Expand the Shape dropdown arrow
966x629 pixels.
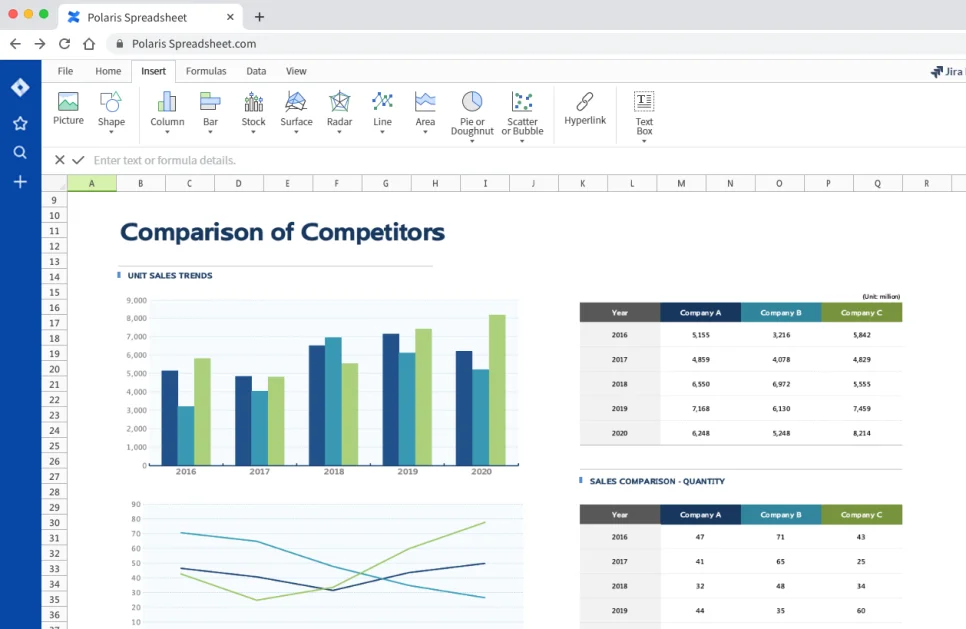[111, 132]
